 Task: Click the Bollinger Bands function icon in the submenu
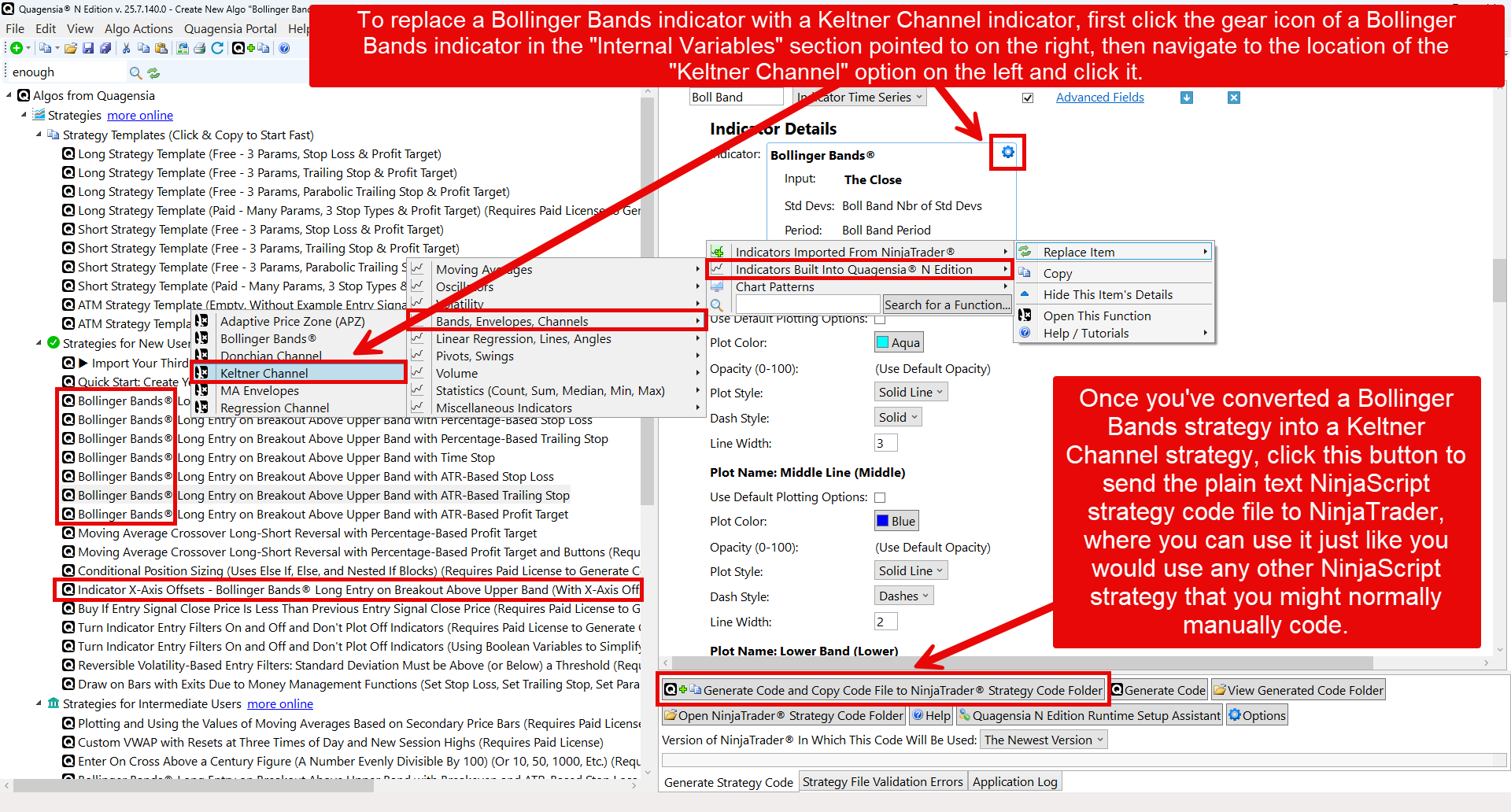coord(201,338)
